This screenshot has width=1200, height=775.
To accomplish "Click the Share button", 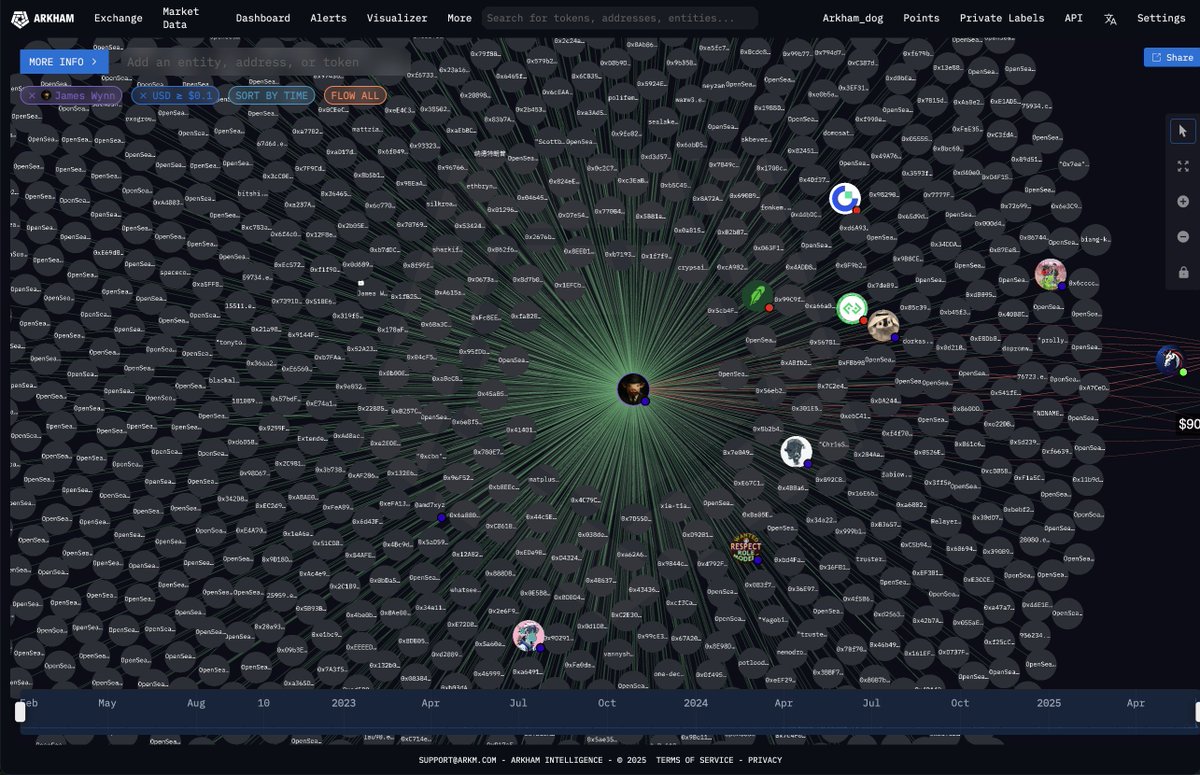I will click(1171, 58).
